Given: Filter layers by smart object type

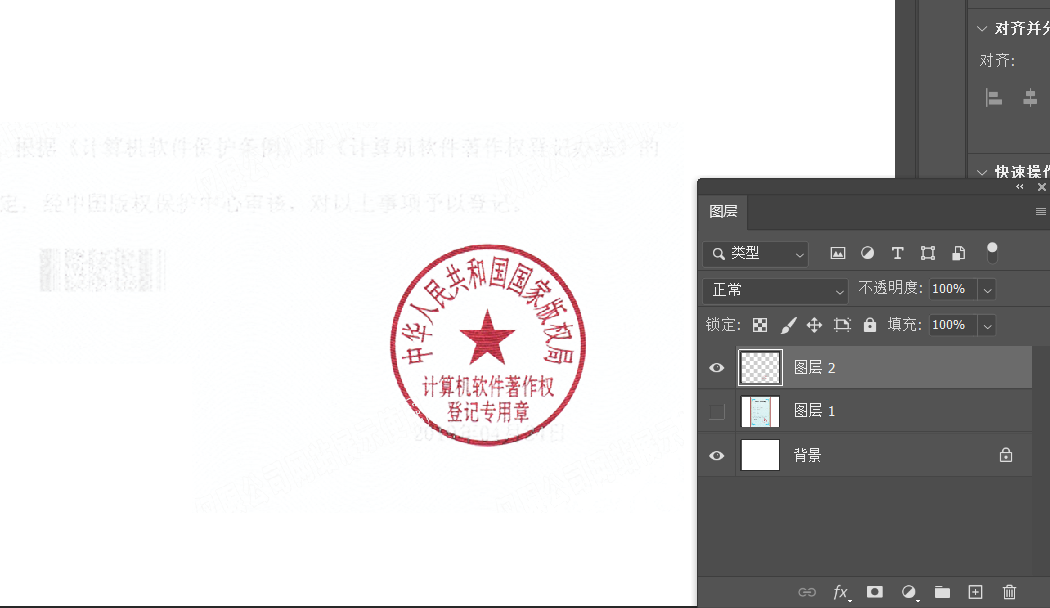Looking at the screenshot, I should click(x=959, y=253).
